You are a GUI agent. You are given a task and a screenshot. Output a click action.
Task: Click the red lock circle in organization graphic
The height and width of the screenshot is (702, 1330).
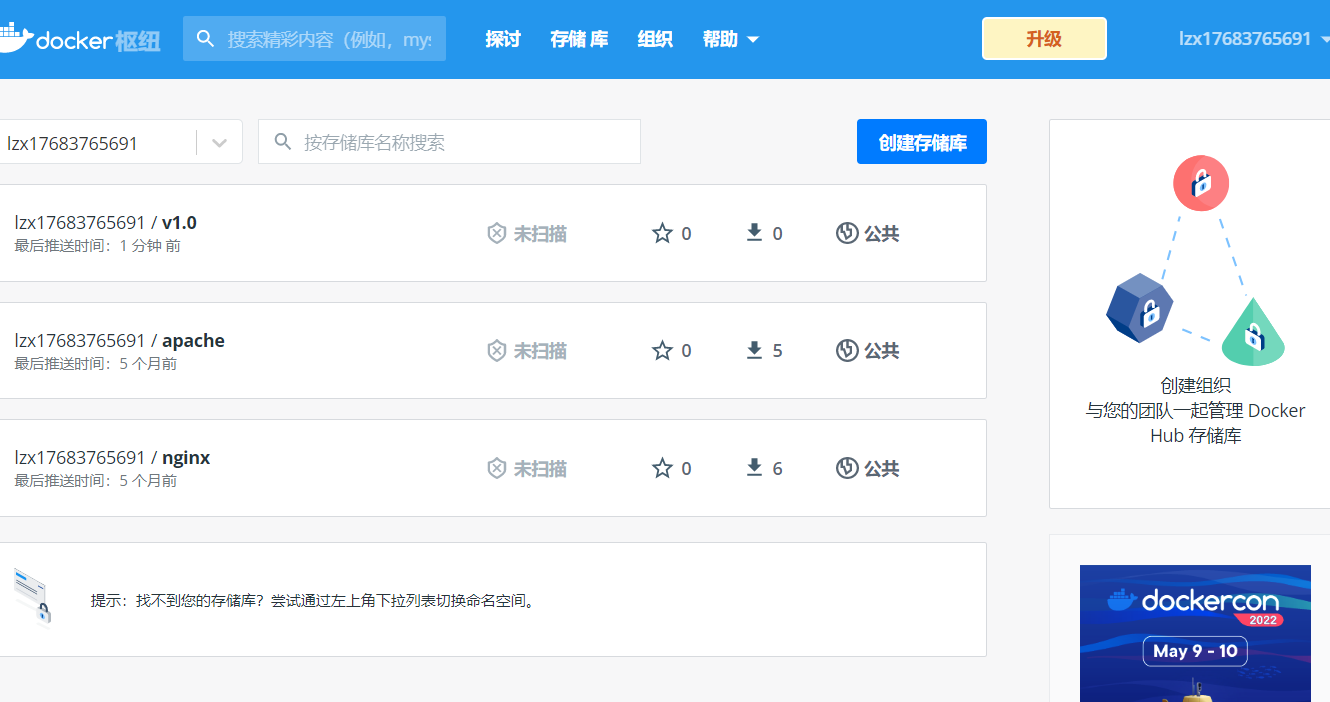1201,183
